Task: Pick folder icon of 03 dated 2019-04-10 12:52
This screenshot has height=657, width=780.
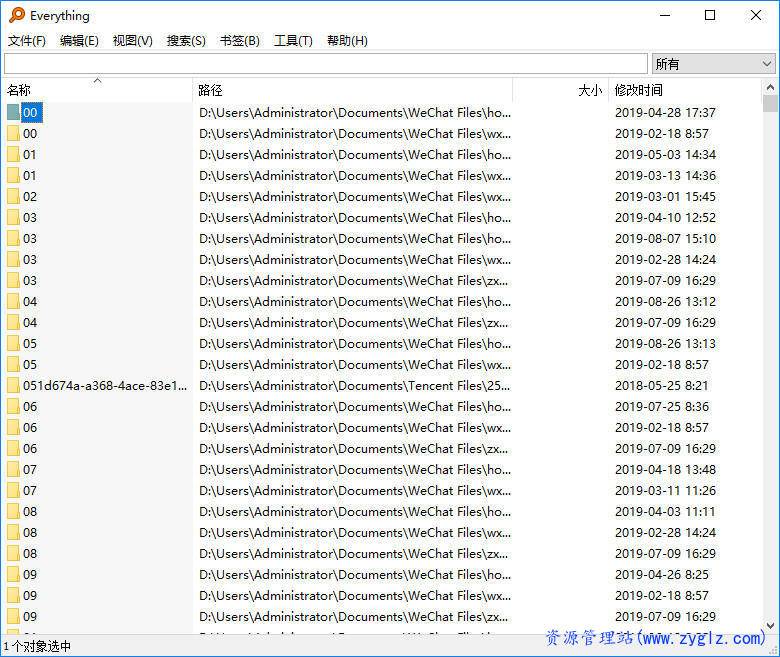Action: click(x=13, y=217)
